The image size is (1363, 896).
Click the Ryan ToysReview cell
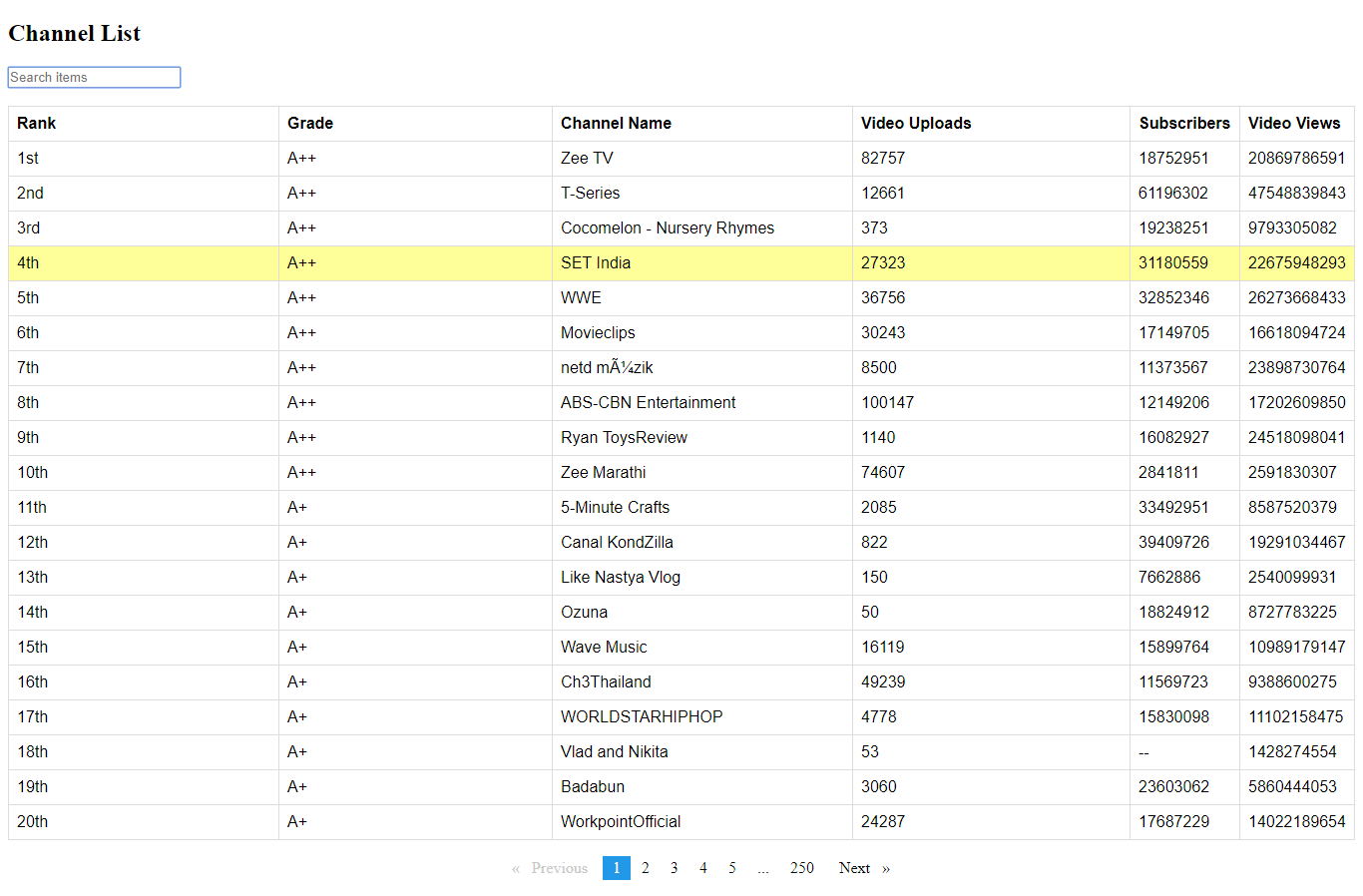[x=702, y=438]
